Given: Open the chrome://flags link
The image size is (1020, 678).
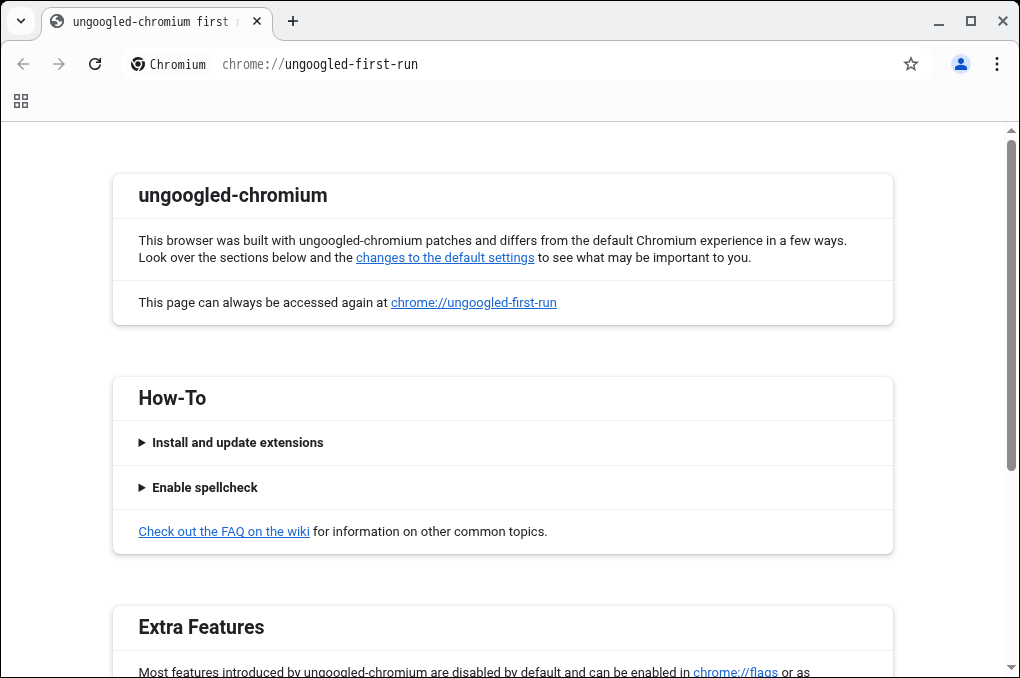Looking at the screenshot, I should coord(735,672).
